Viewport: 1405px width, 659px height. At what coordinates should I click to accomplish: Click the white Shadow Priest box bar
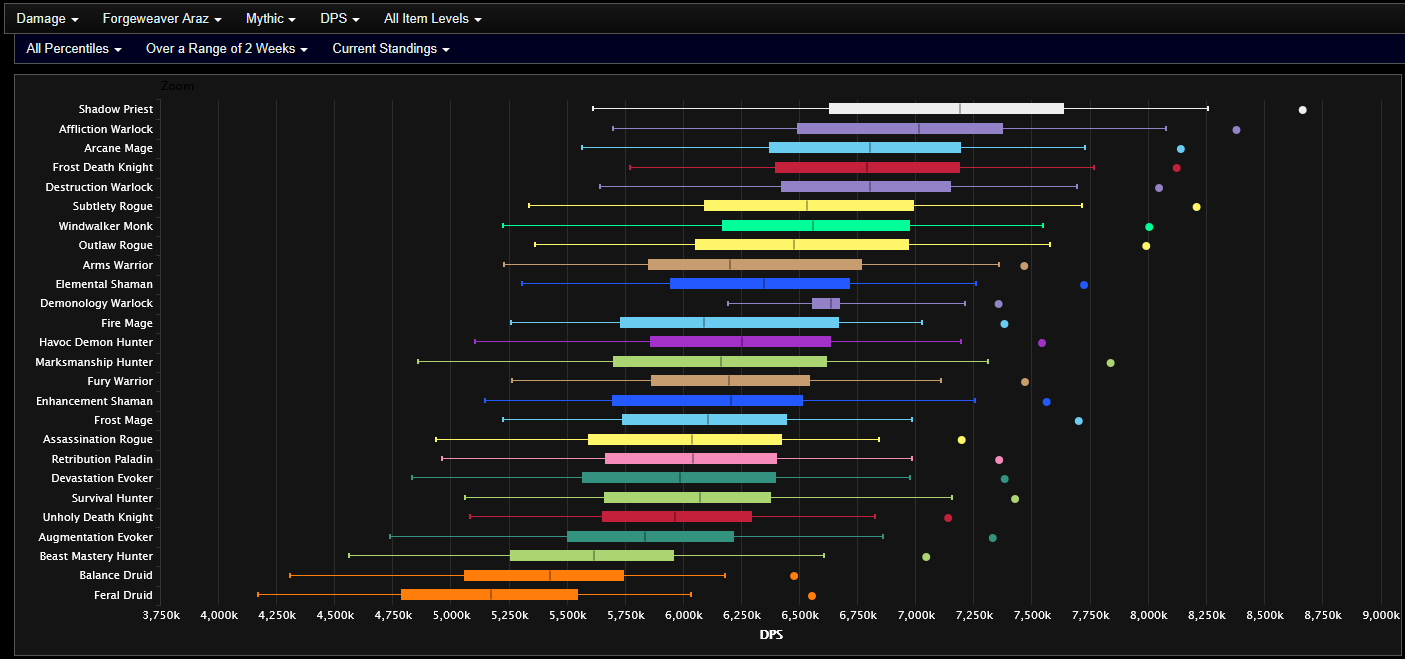(946, 108)
